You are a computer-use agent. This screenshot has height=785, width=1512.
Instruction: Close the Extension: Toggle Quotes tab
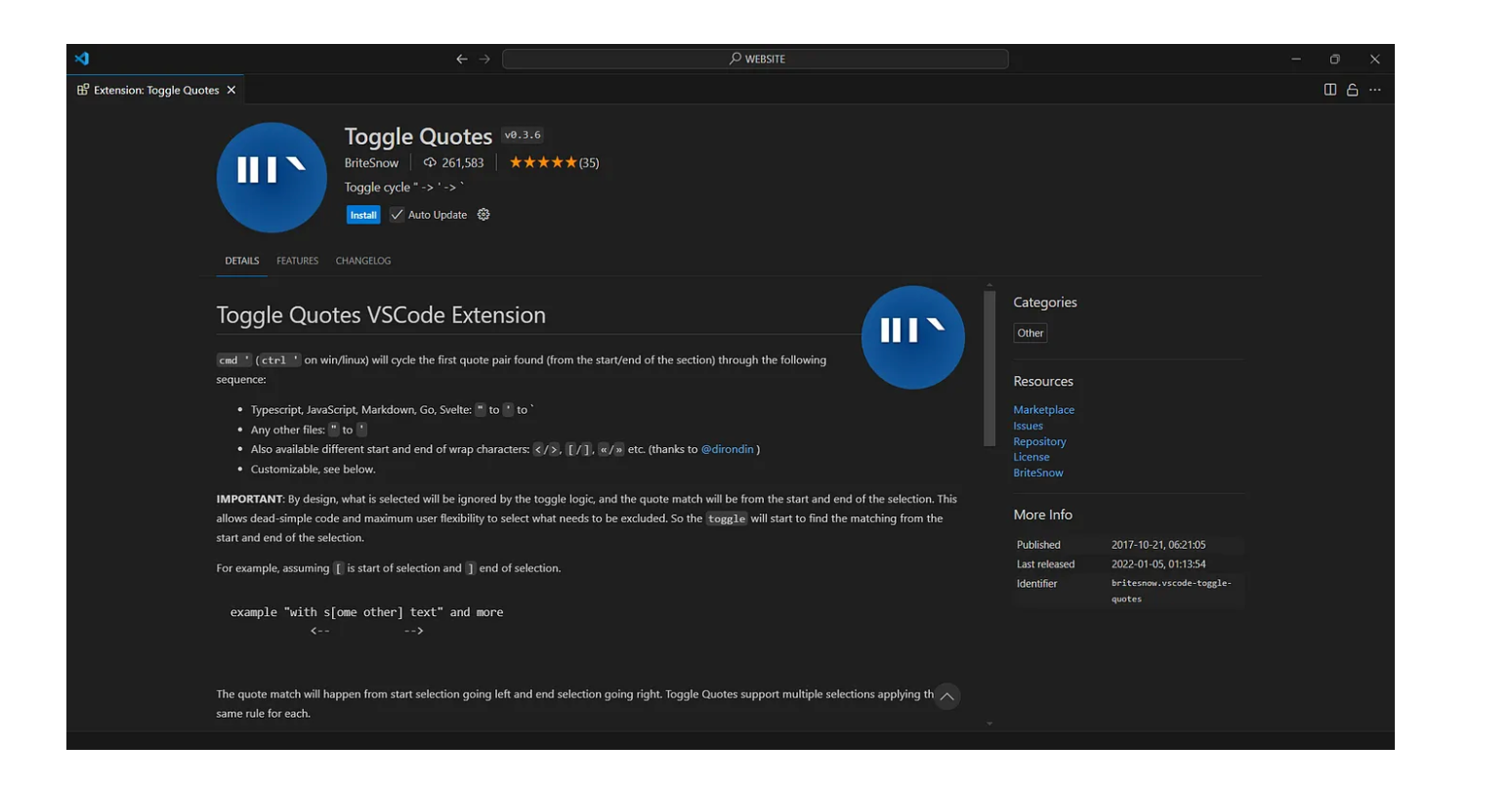point(231,90)
